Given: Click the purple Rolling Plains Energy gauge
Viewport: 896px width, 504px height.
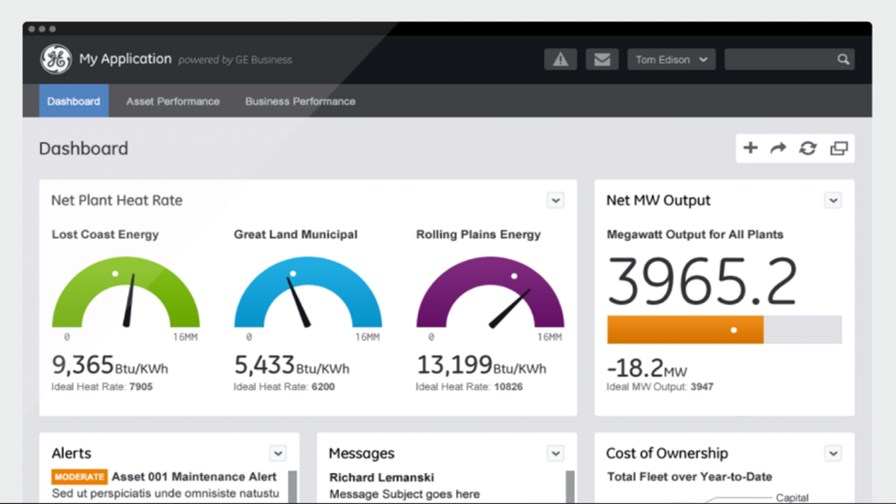Looking at the screenshot, I should [490, 292].
